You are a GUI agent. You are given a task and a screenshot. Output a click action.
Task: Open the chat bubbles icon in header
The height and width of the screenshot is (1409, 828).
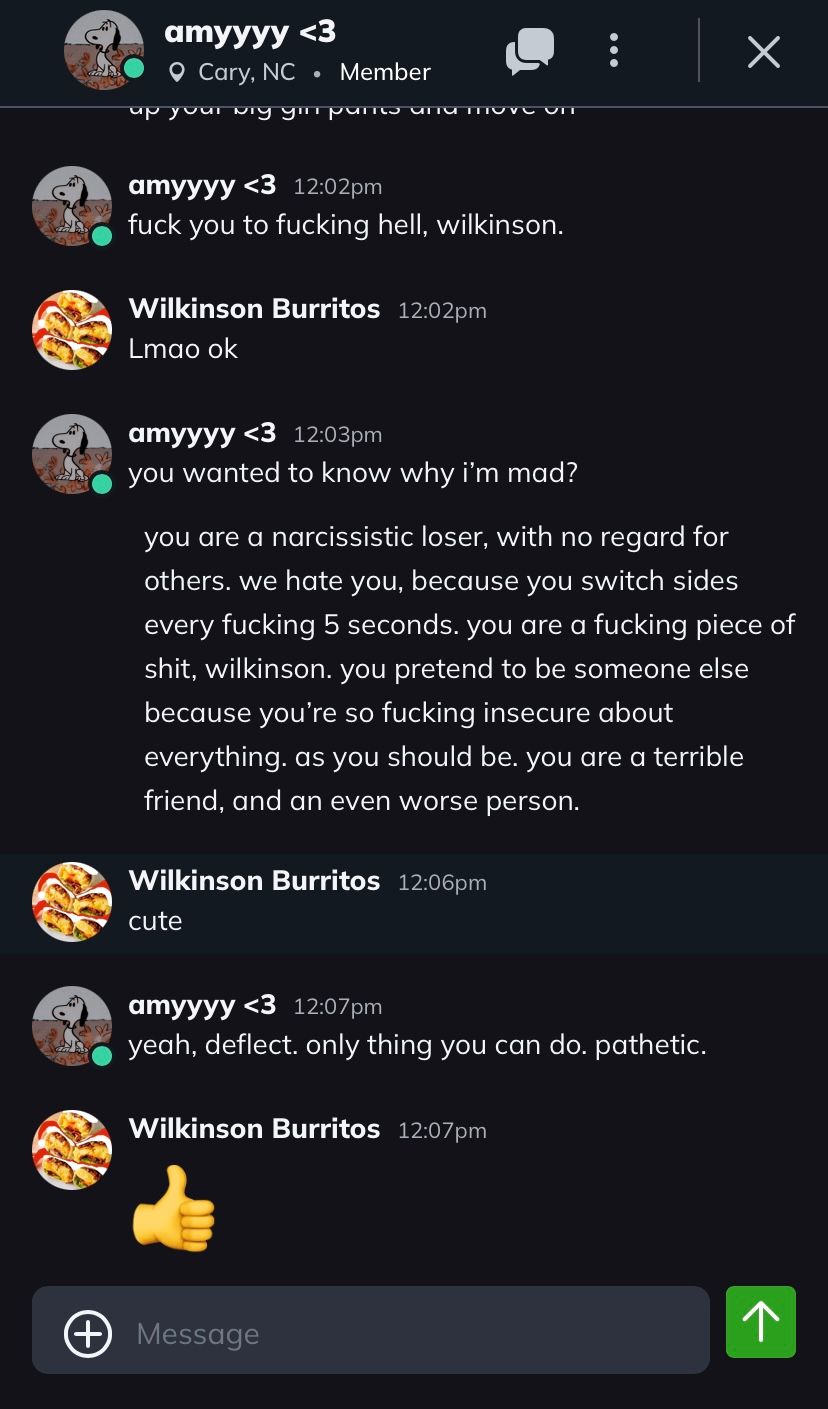pos(529,50)
